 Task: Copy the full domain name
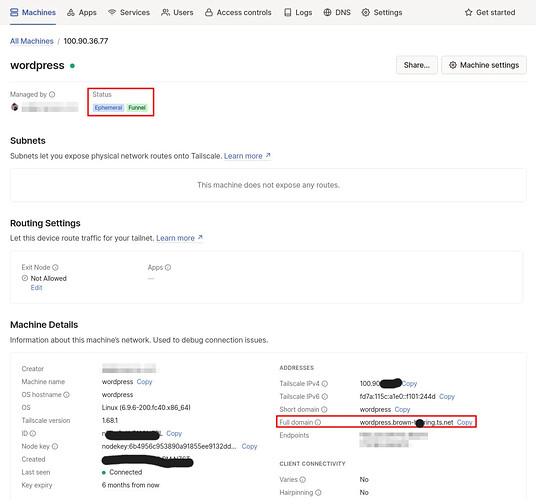(464, 422)
